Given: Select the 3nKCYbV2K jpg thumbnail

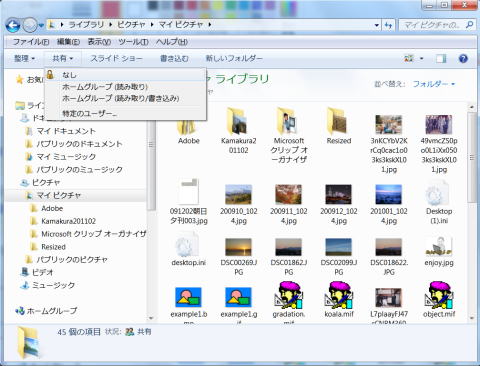Looking at the screenshot, I should click(x=389, y=124).
